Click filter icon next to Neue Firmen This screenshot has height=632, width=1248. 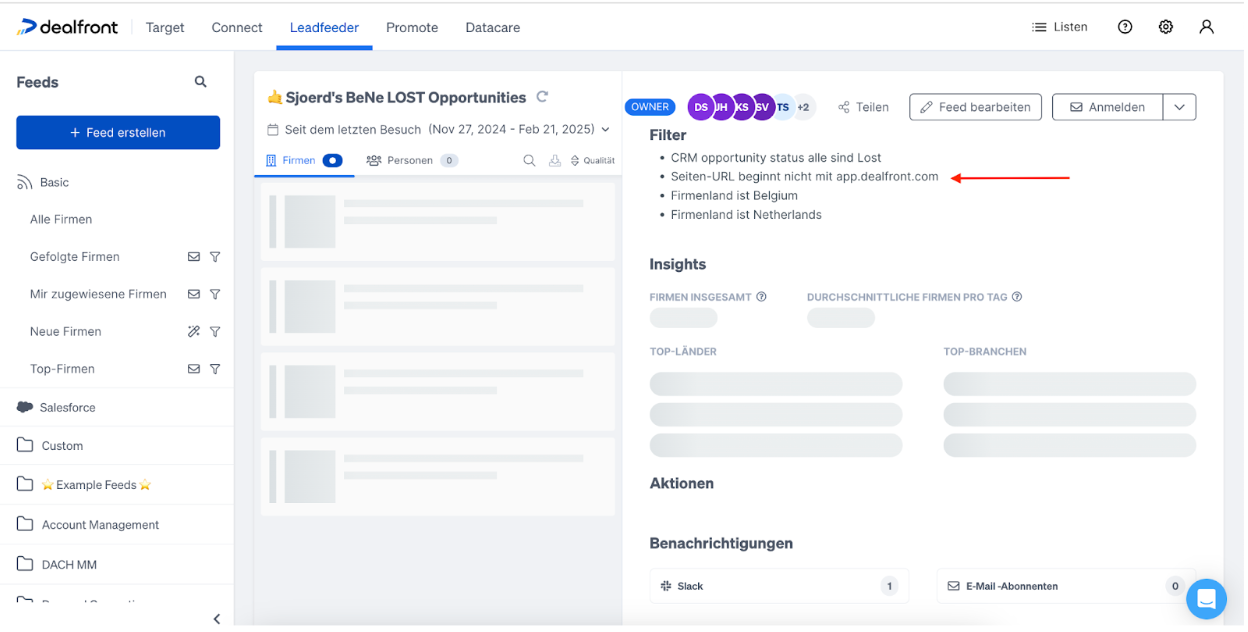[x=215, y=331]
